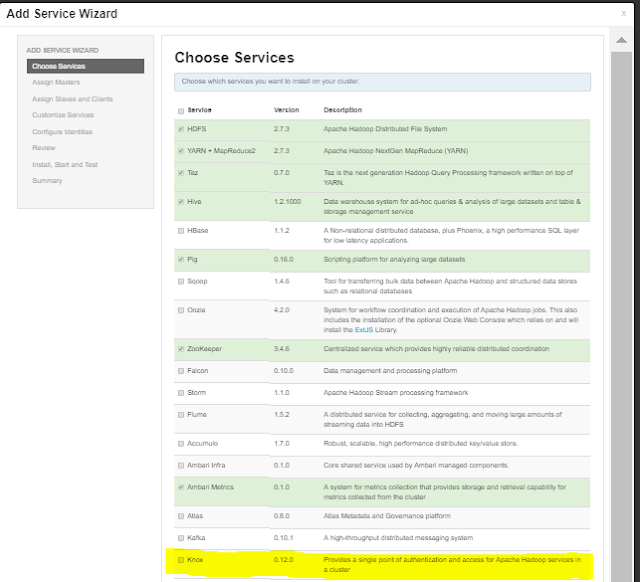The image size is (640, 582).
Task: Select the Choose Services wizard step
Action: tap(58, 66)
